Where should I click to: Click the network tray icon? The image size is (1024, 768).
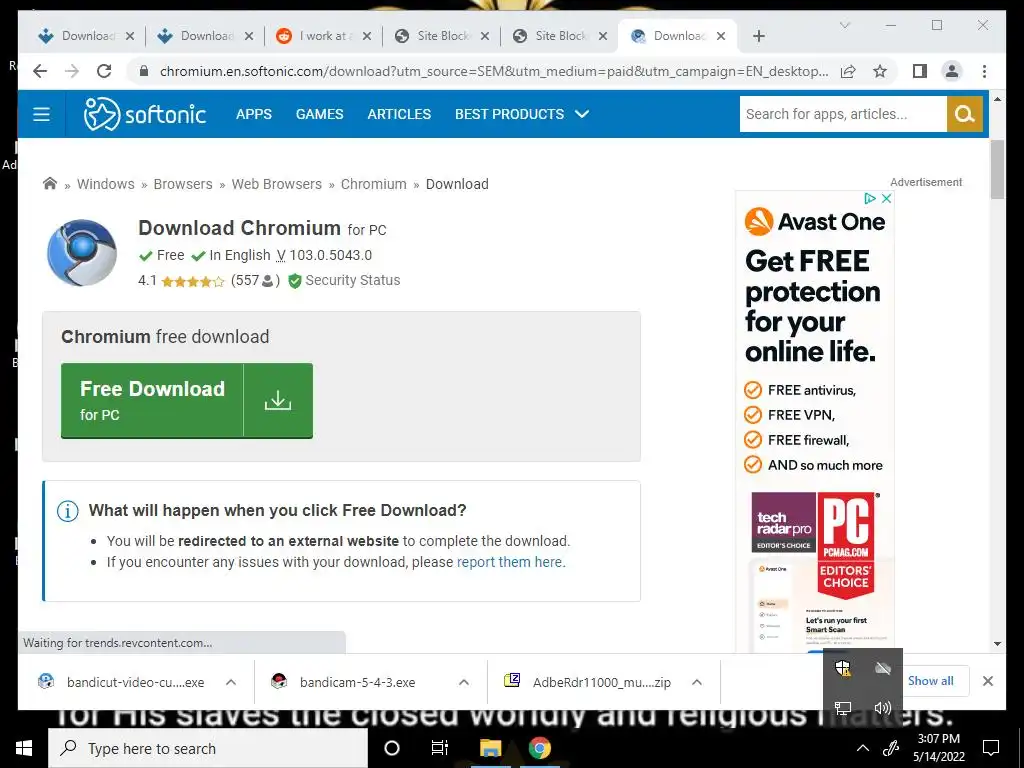click(x=843, y=708)
